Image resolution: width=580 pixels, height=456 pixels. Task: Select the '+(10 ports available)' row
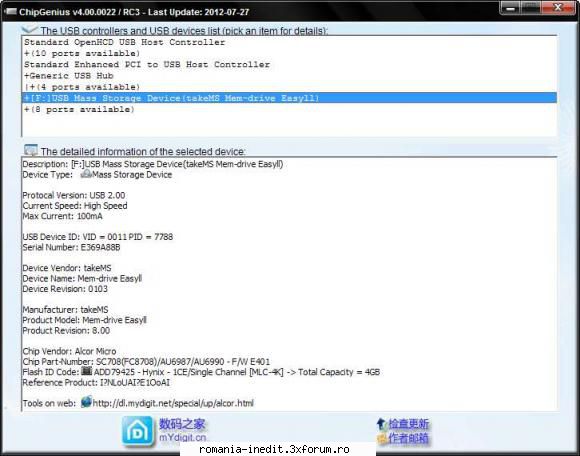point(289,53)
